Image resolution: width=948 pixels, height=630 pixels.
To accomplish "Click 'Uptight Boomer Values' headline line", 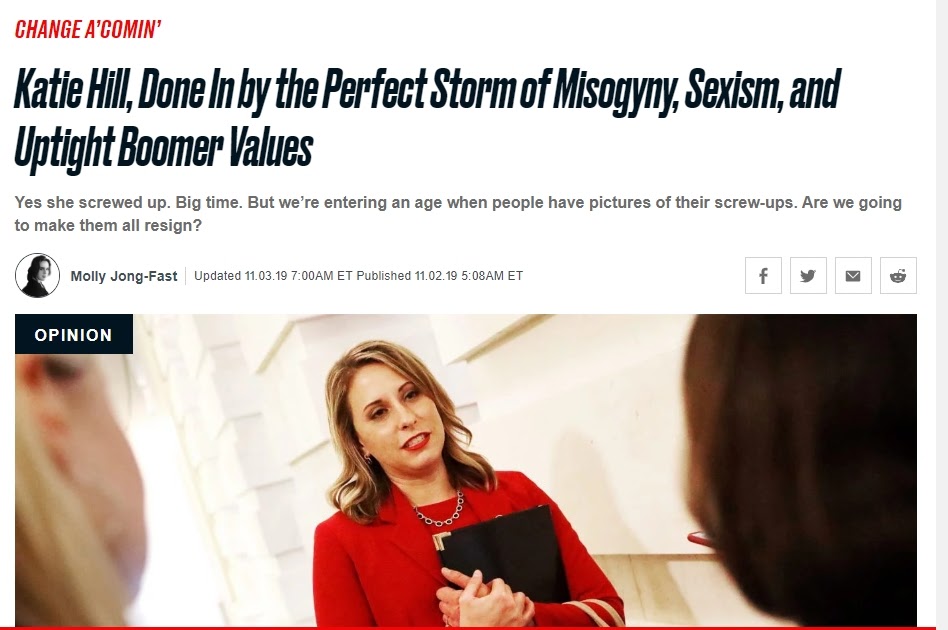I will (163, 147).
